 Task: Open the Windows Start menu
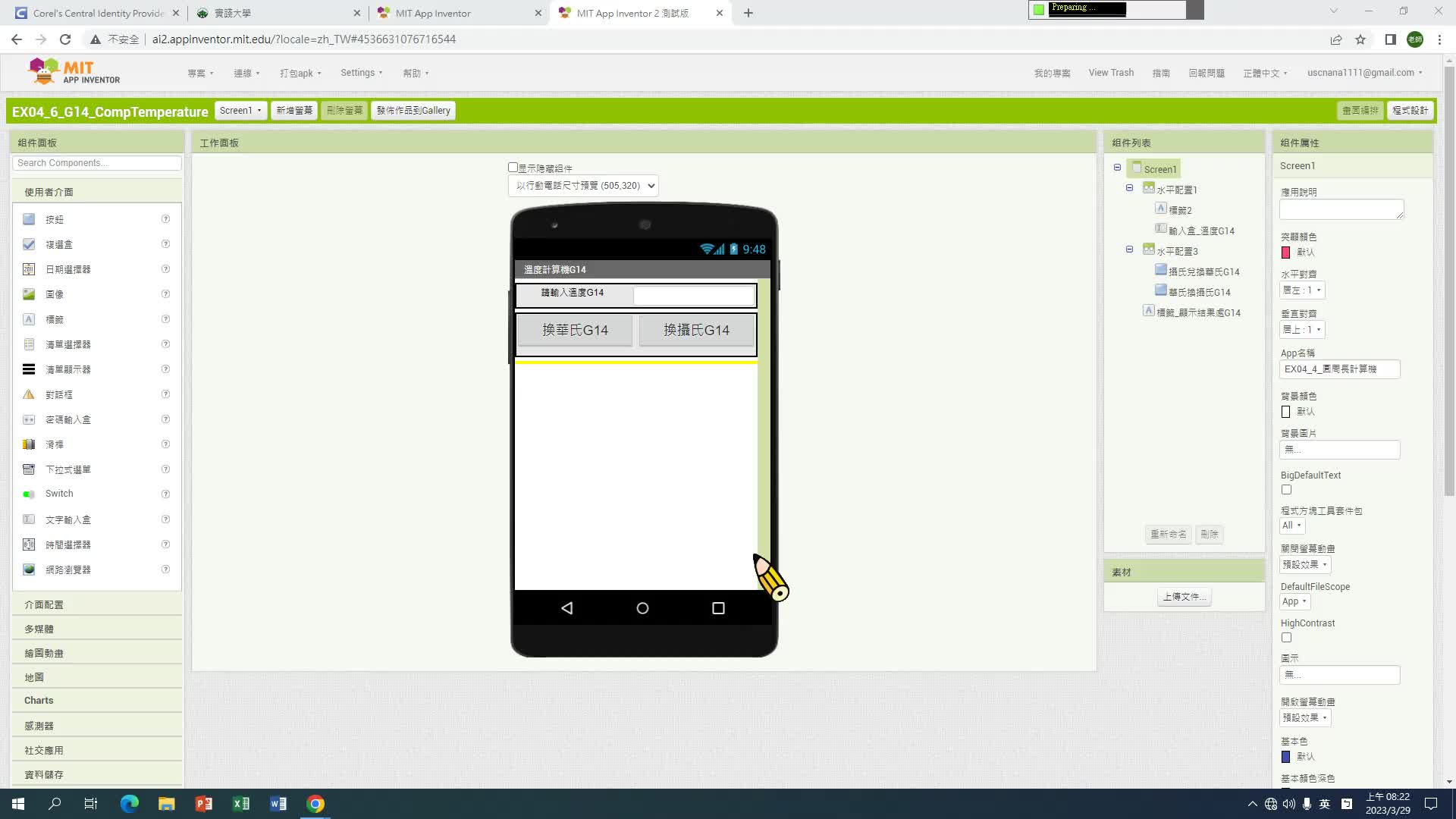click(18, 804)
